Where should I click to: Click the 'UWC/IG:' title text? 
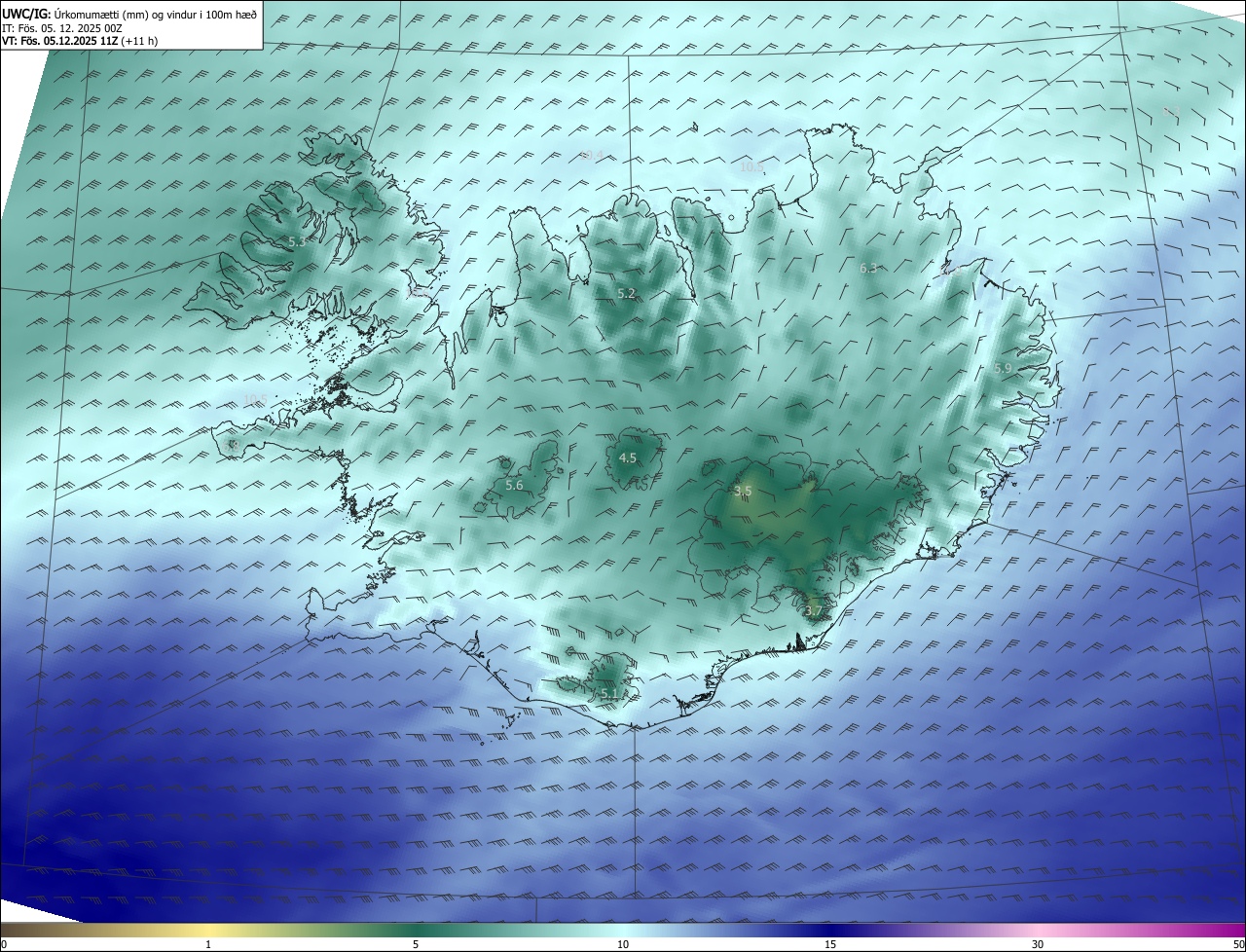tap(26, 15)
